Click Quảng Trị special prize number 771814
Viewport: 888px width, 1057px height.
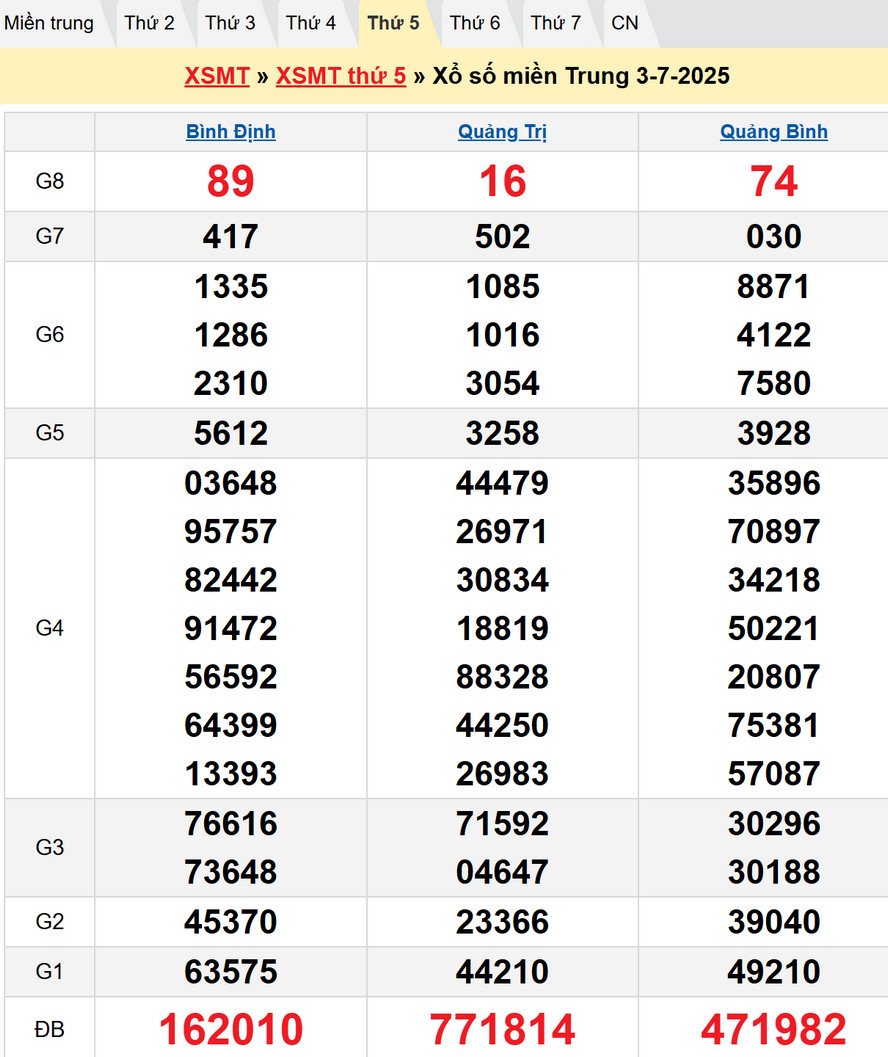tap(502, 1029)
